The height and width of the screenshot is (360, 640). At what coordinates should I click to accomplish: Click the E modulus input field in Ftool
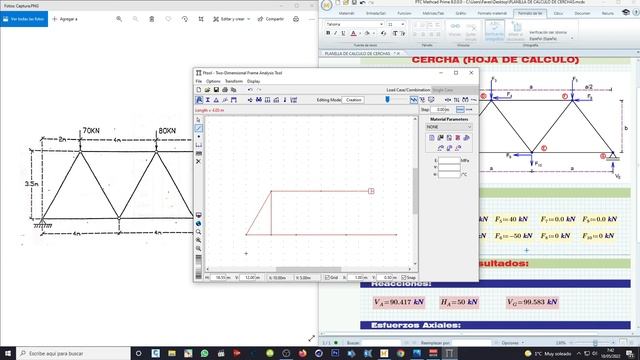449,160
